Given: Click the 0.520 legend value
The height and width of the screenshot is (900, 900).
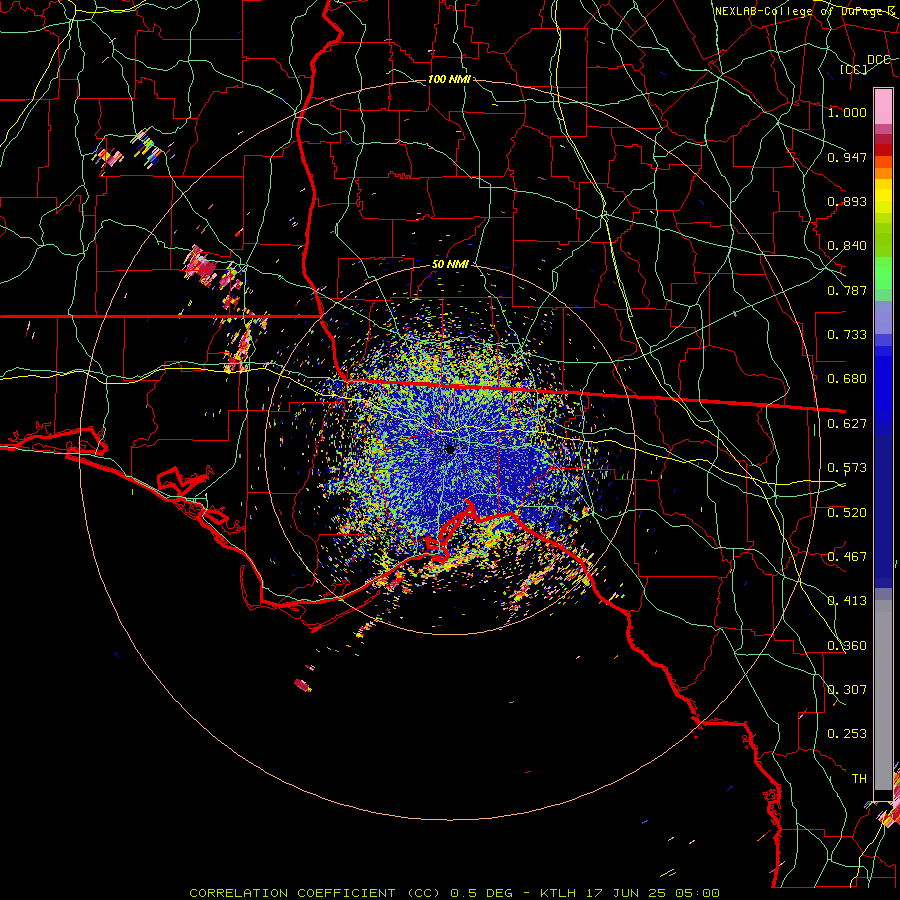Looking at the screenshot, I should click(847, 512).
